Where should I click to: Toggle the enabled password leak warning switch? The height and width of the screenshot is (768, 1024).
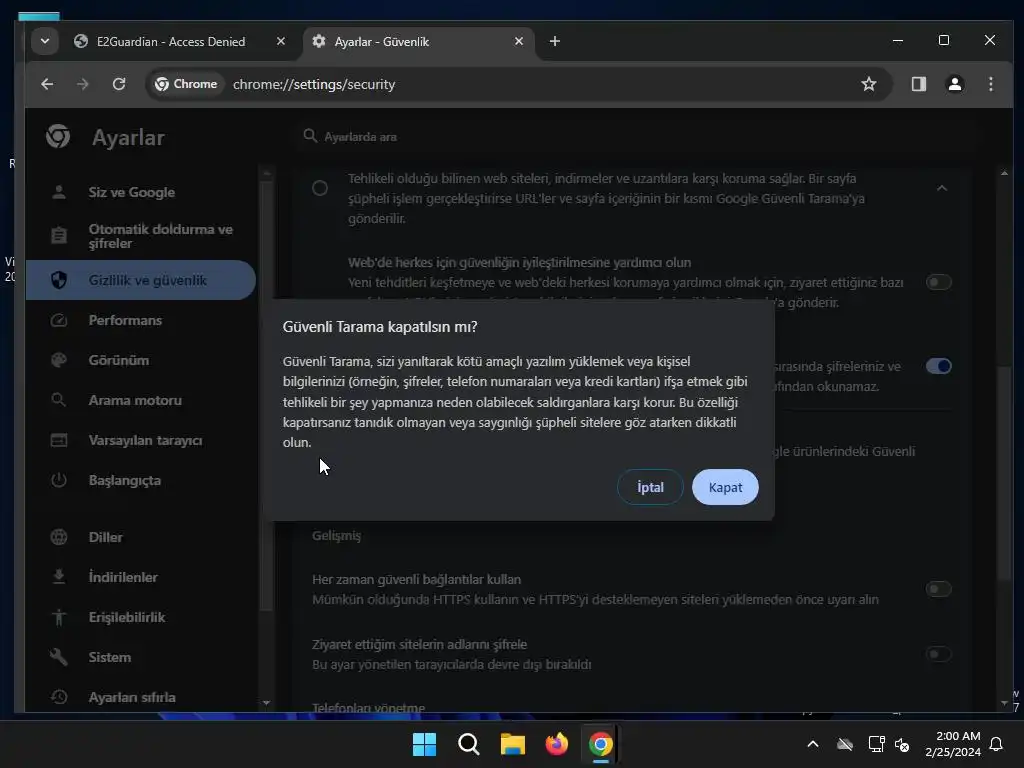point(938,366)
